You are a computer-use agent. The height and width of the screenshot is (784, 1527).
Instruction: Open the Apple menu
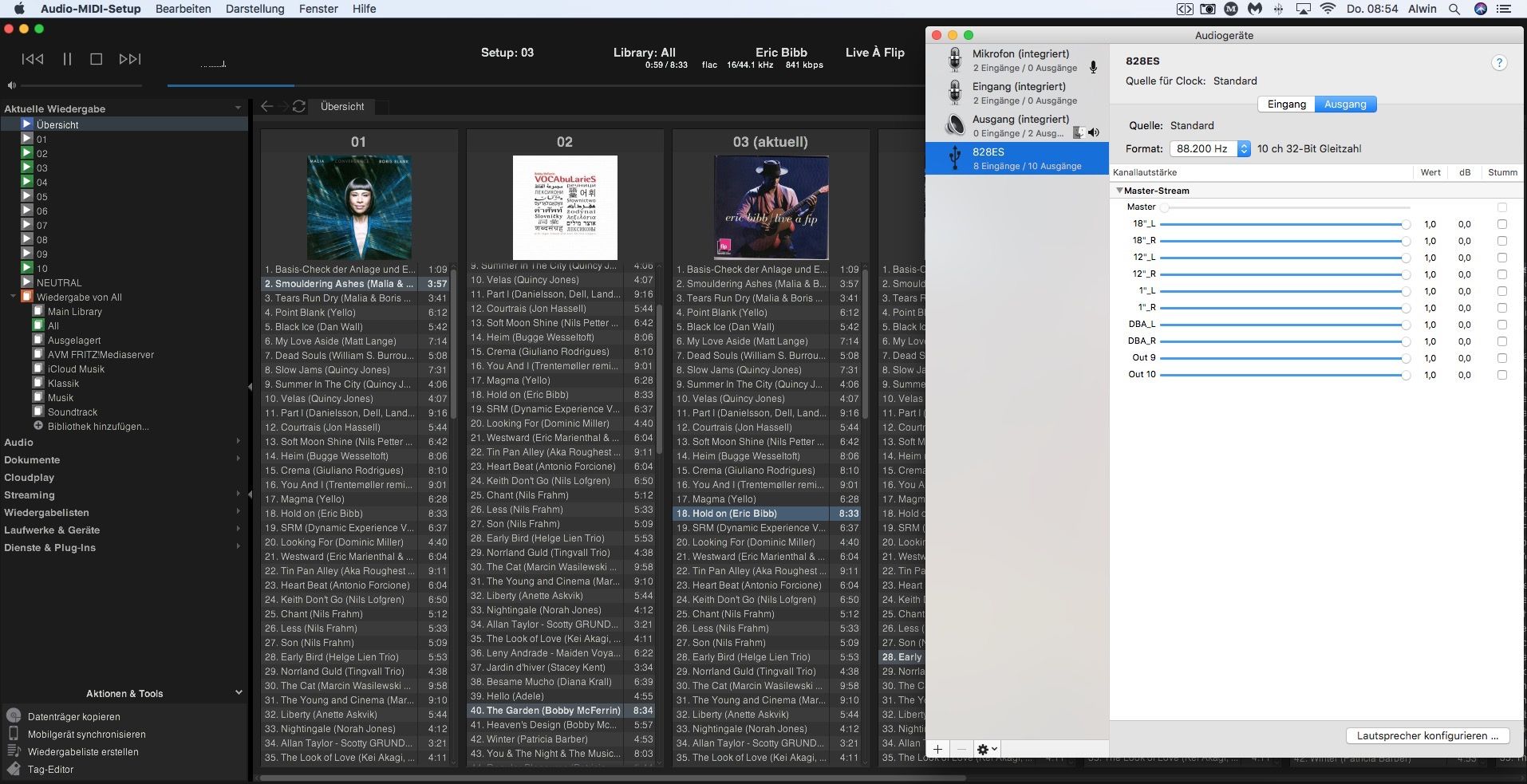[19, 9]
